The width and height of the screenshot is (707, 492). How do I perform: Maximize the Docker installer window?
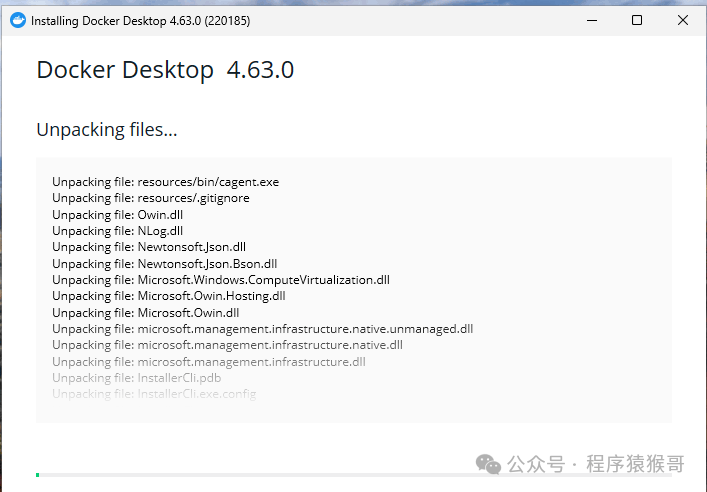click(637, 20)
